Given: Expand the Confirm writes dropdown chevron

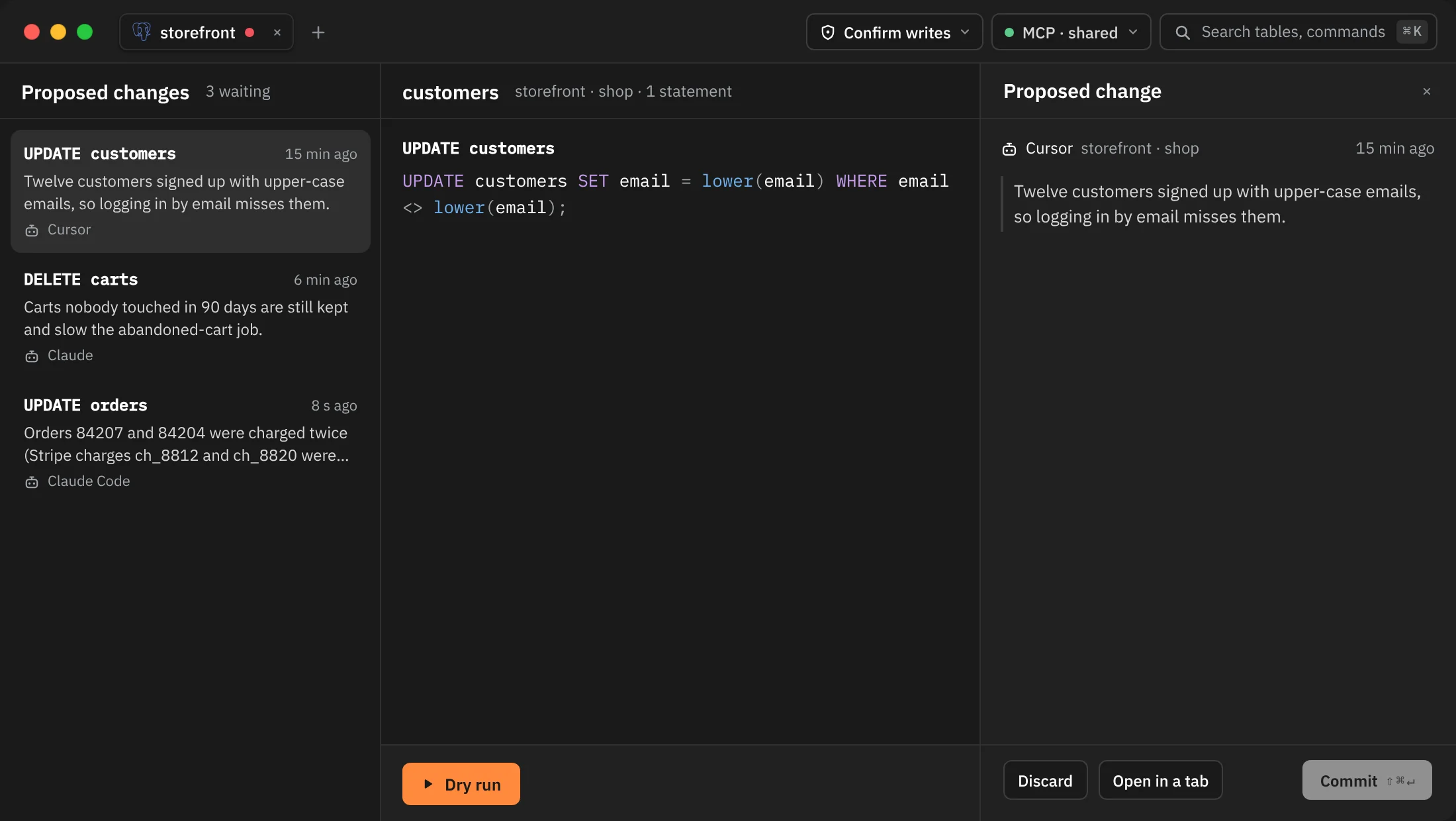Looking at the screenshot, I should point(965,32).
